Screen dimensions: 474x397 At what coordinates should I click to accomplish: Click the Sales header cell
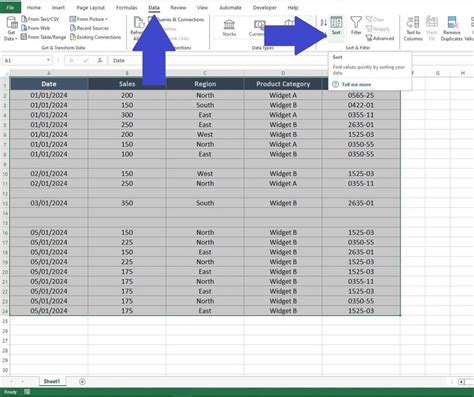click(x=127, y=84)
